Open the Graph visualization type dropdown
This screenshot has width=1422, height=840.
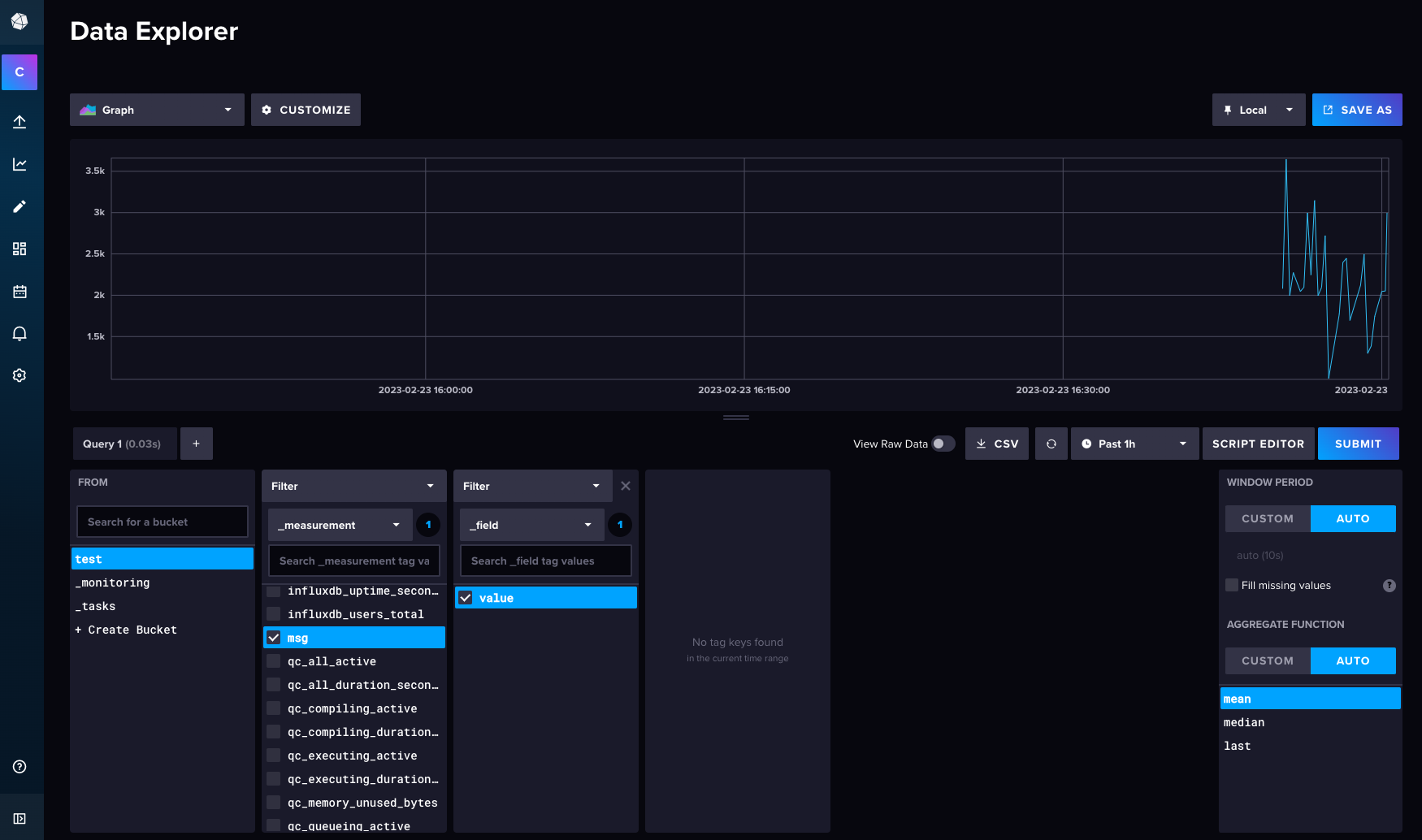tap(156, 110)
